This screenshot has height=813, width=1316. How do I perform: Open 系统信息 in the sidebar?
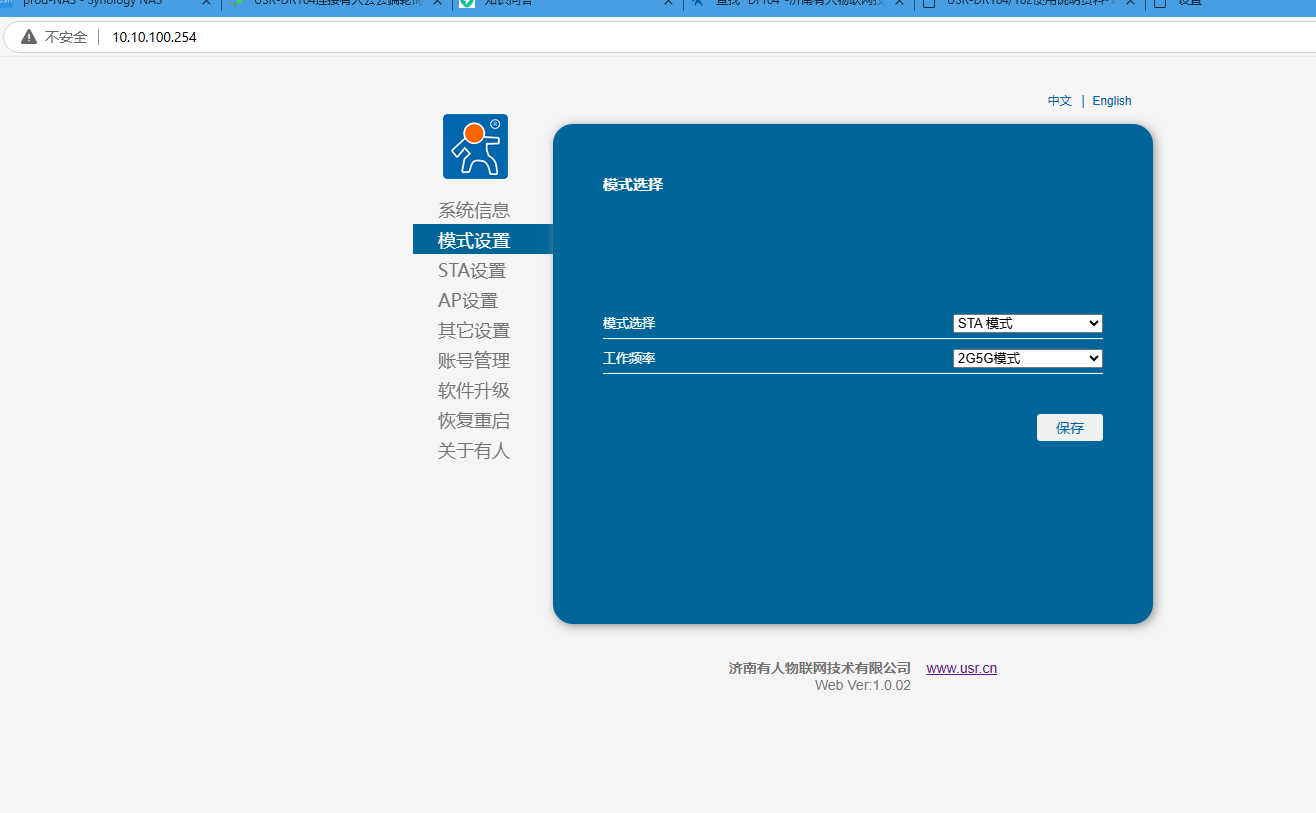(x=474, y=210)
